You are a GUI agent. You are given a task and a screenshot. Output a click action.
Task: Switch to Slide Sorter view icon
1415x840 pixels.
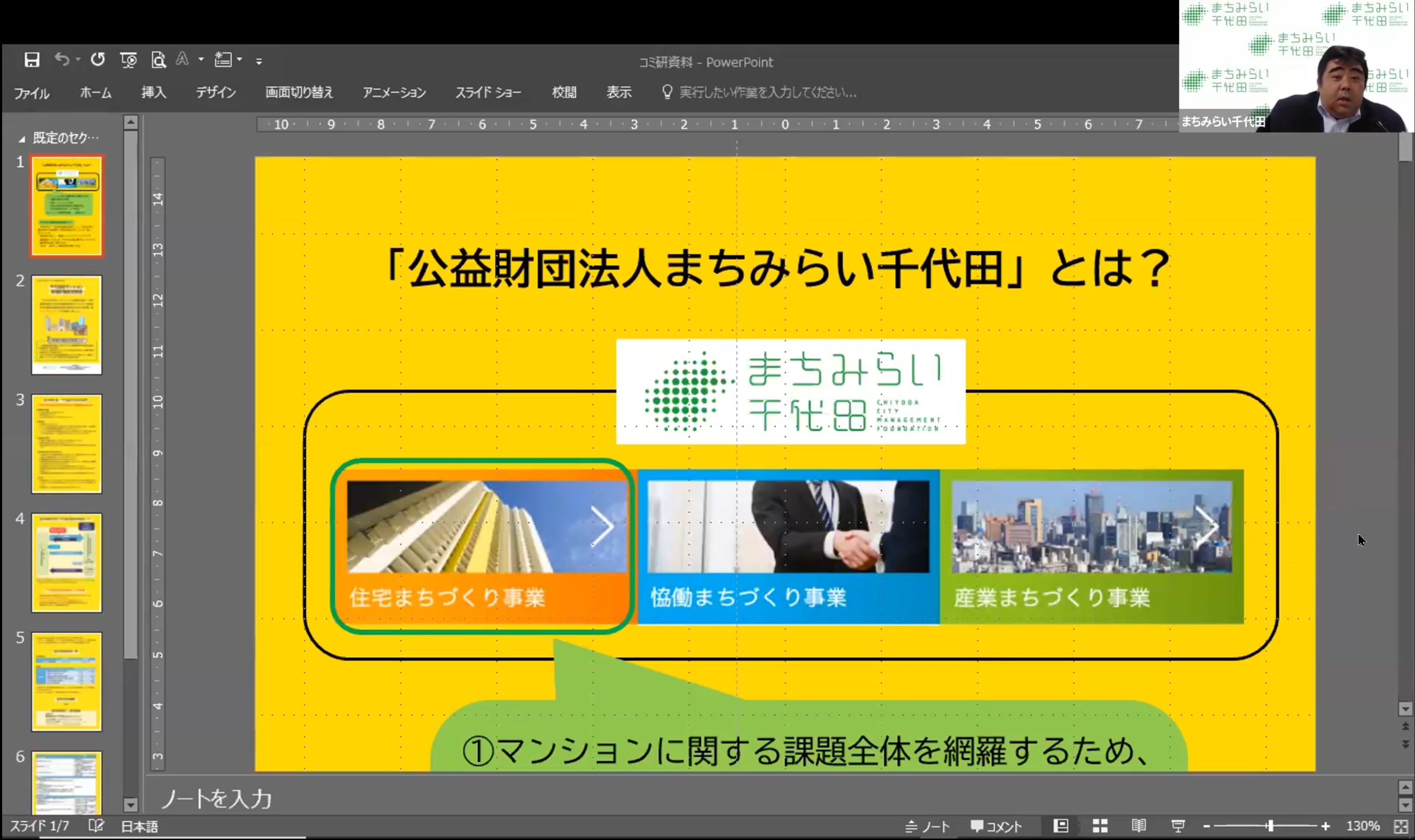click(x=1100, y=826)
